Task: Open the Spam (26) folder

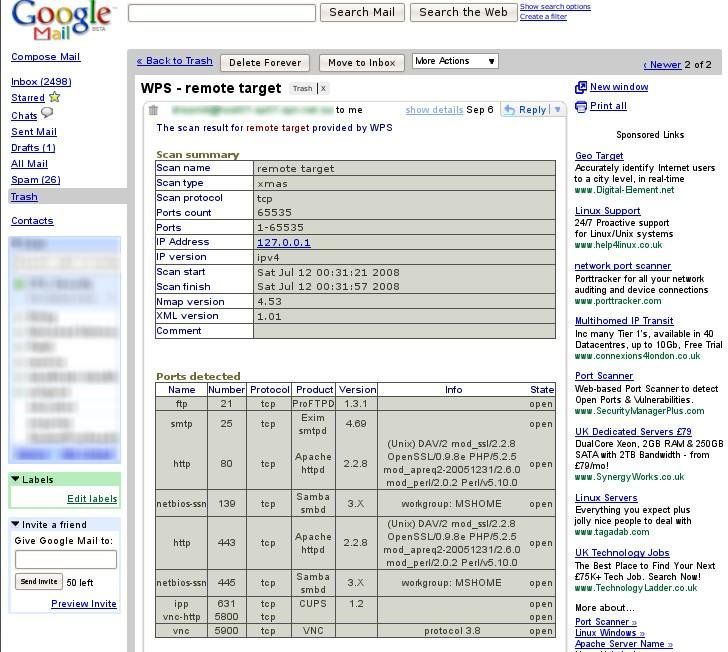Action: pyautogui.click(x=36, y=180)
